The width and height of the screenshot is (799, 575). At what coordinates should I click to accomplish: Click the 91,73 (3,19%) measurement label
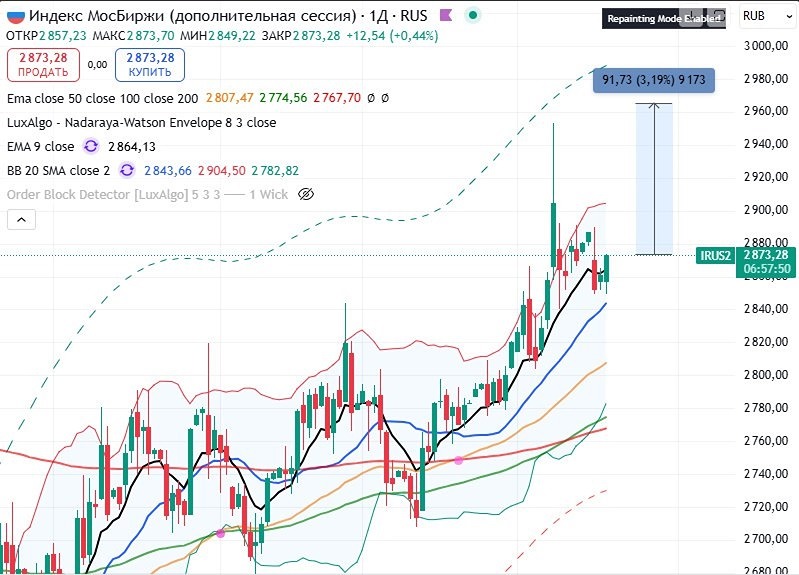(x=654, y=80)
